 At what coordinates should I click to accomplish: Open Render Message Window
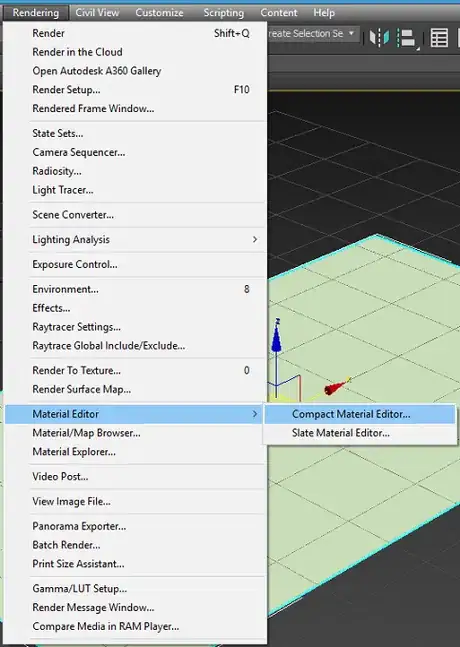point(135,607)
